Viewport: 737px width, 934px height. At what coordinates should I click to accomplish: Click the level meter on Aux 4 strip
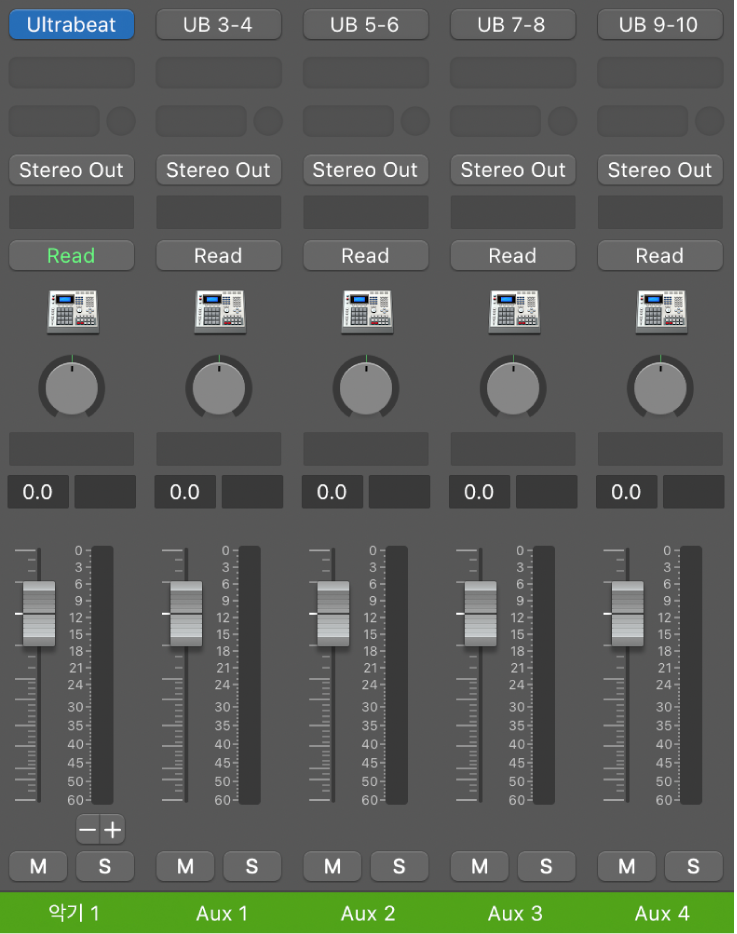click(691, 675)
